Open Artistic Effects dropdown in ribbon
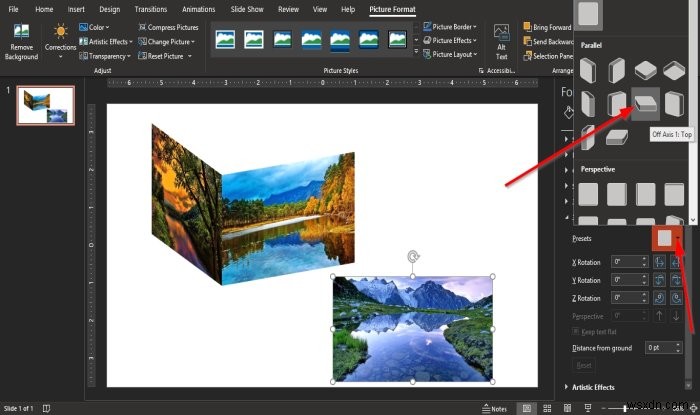 tap(105, 42)
